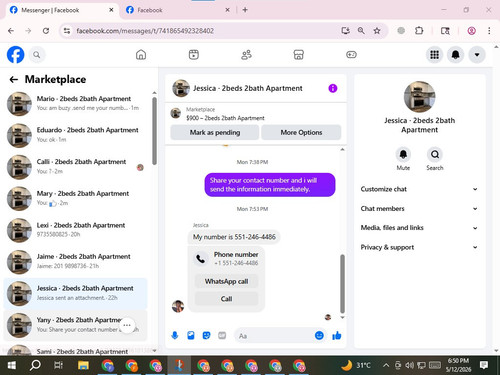The image size is (500, 375).
Task: Open Eduardo 2beds 2bath Apartment chat
Action: [x=75, y=135]
